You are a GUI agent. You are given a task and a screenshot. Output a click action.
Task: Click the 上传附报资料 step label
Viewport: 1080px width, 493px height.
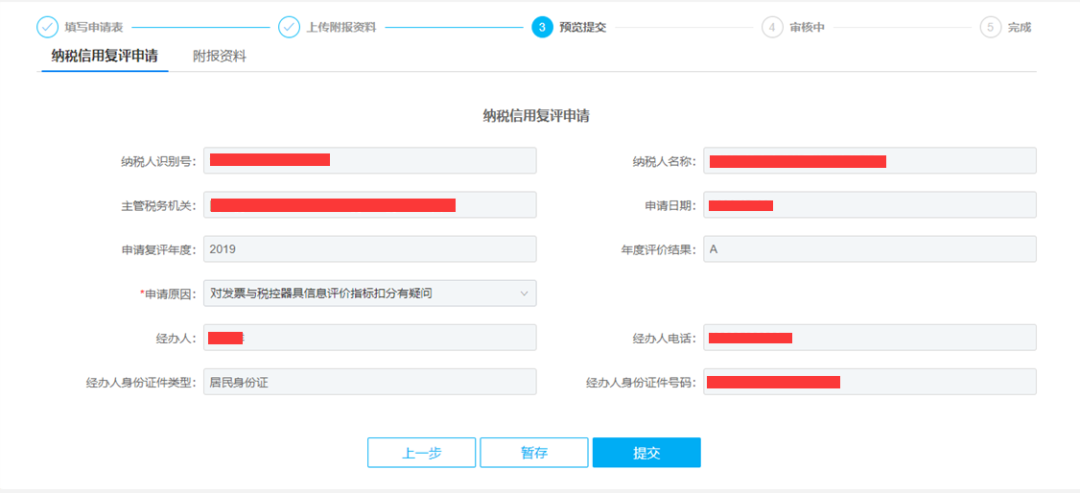coord(342,28)
